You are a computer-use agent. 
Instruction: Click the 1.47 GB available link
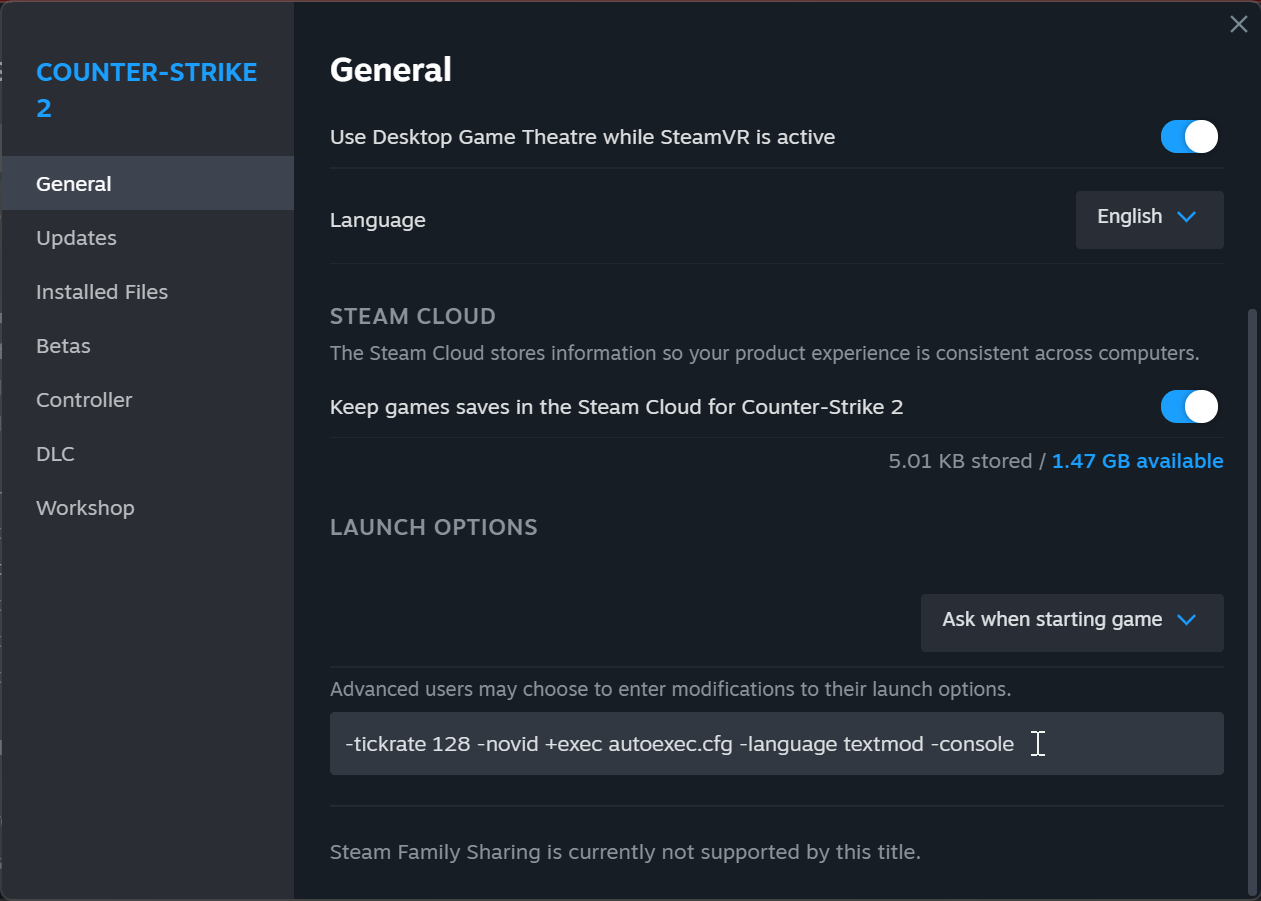pos(1137,461)
